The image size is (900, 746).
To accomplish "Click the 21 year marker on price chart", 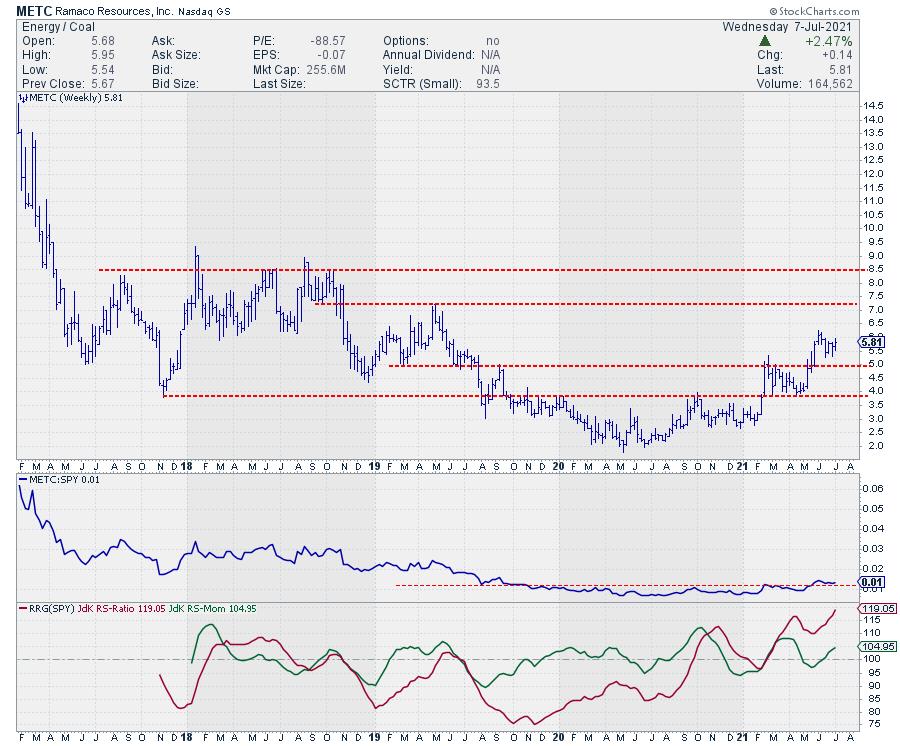I will 741,466.
